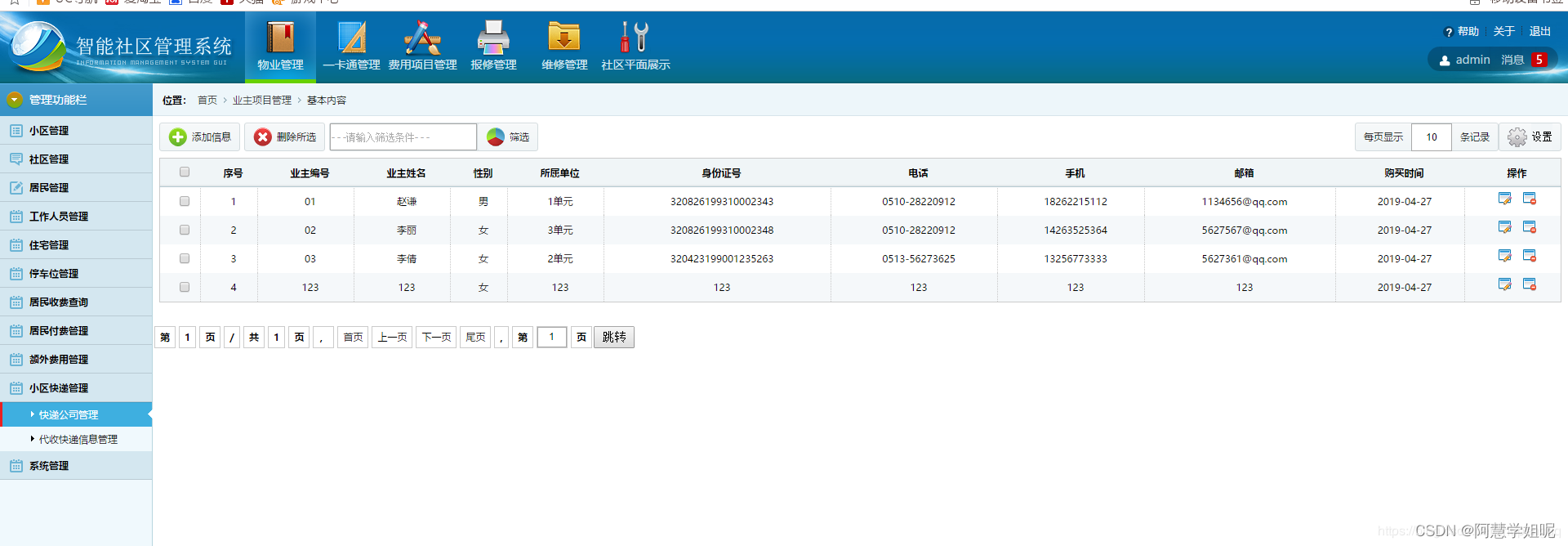Open the 费用项目管理 module icon
The image size is (1568, 546).
[422, 38]
